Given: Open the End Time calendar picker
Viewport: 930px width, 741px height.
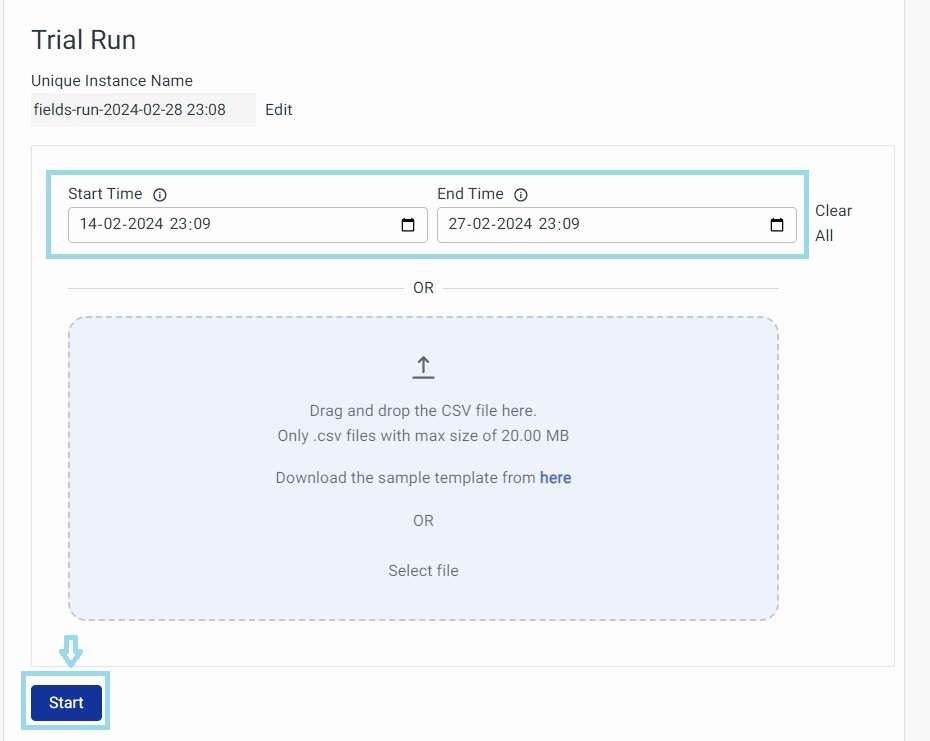Looking at the screenshot, I should pyautogui.click(x=777, y=225).
